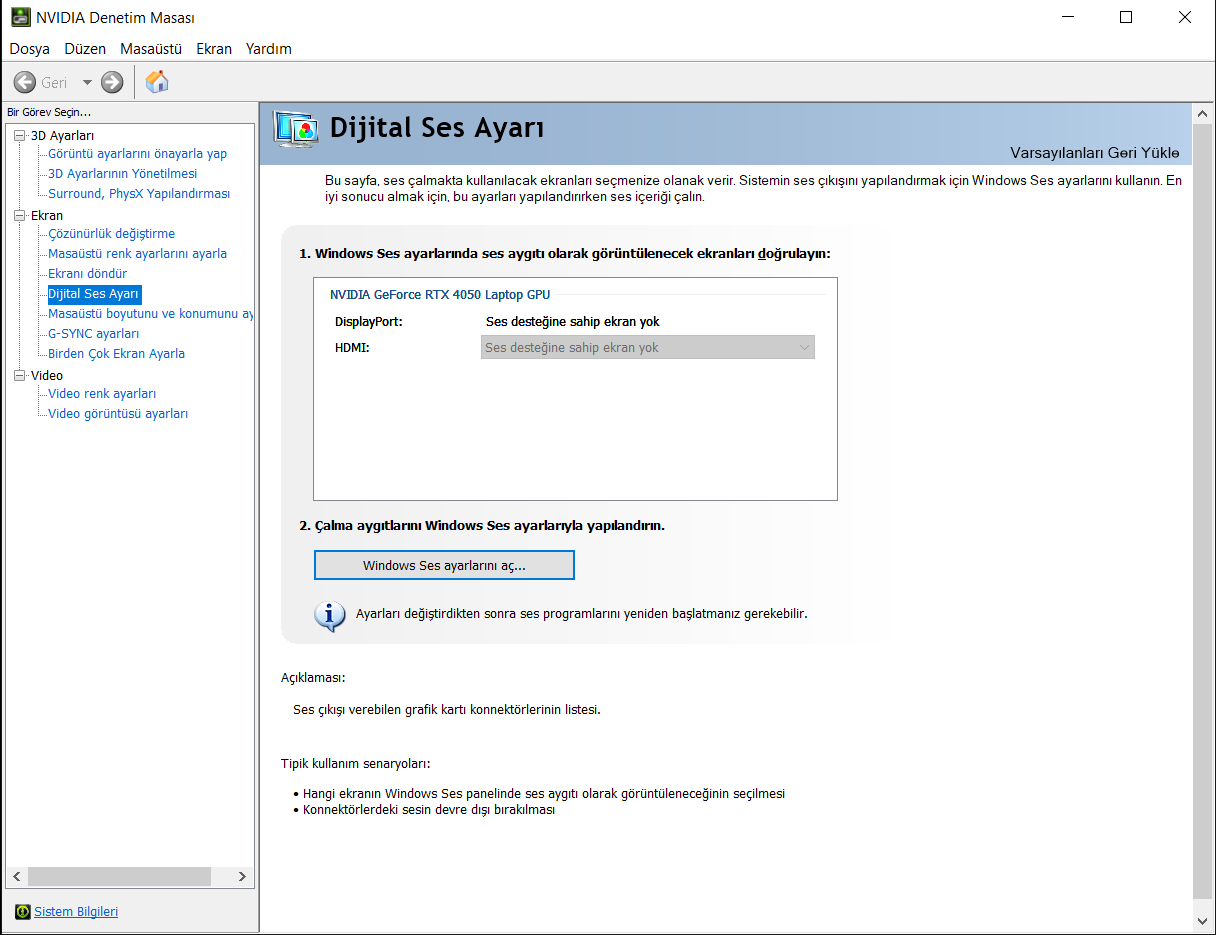Go to the Home page icon
This screenshot has width=1216, height=935.
coord(157,82)
